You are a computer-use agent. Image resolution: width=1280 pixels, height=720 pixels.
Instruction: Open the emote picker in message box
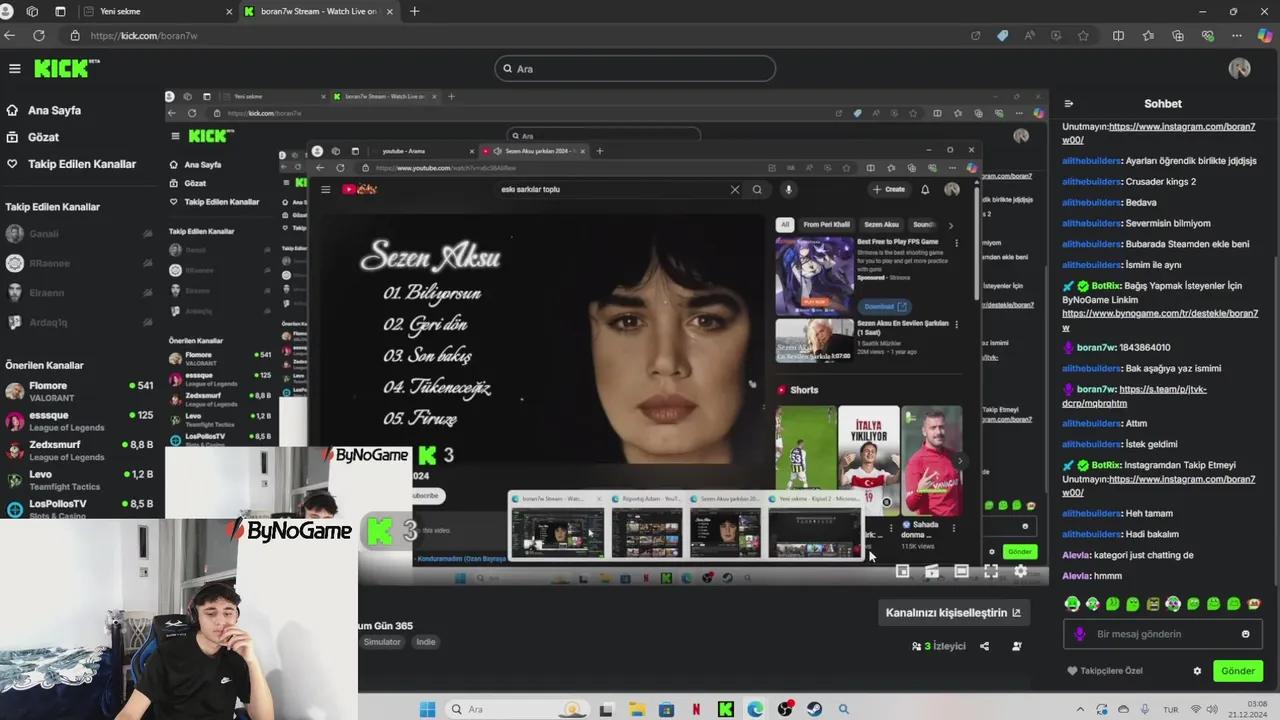point(1245,634)
